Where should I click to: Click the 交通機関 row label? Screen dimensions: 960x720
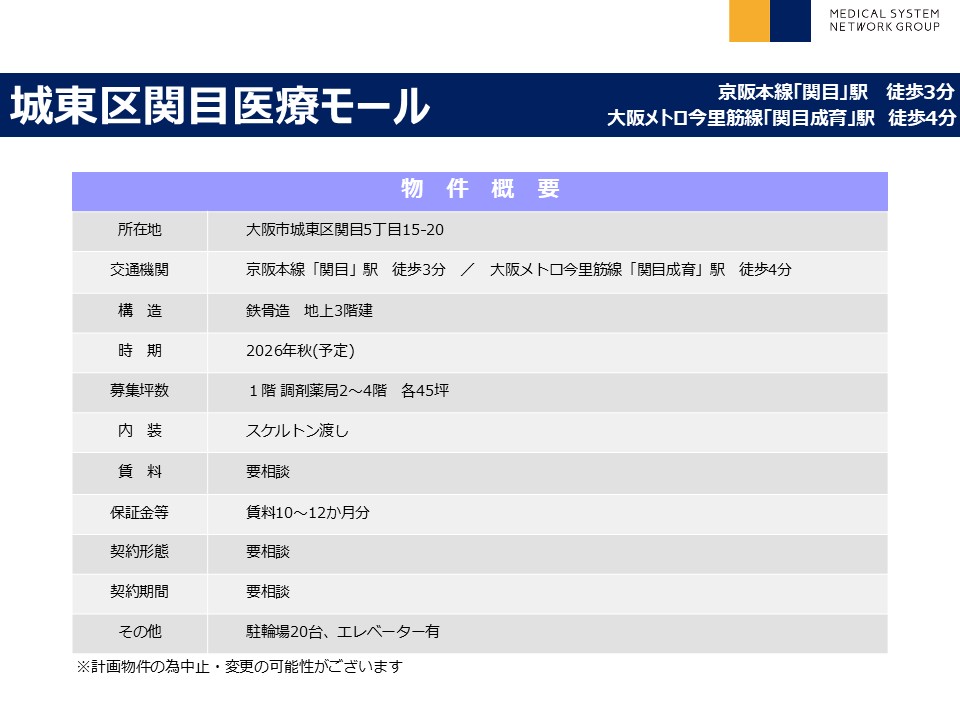[140, 269]
